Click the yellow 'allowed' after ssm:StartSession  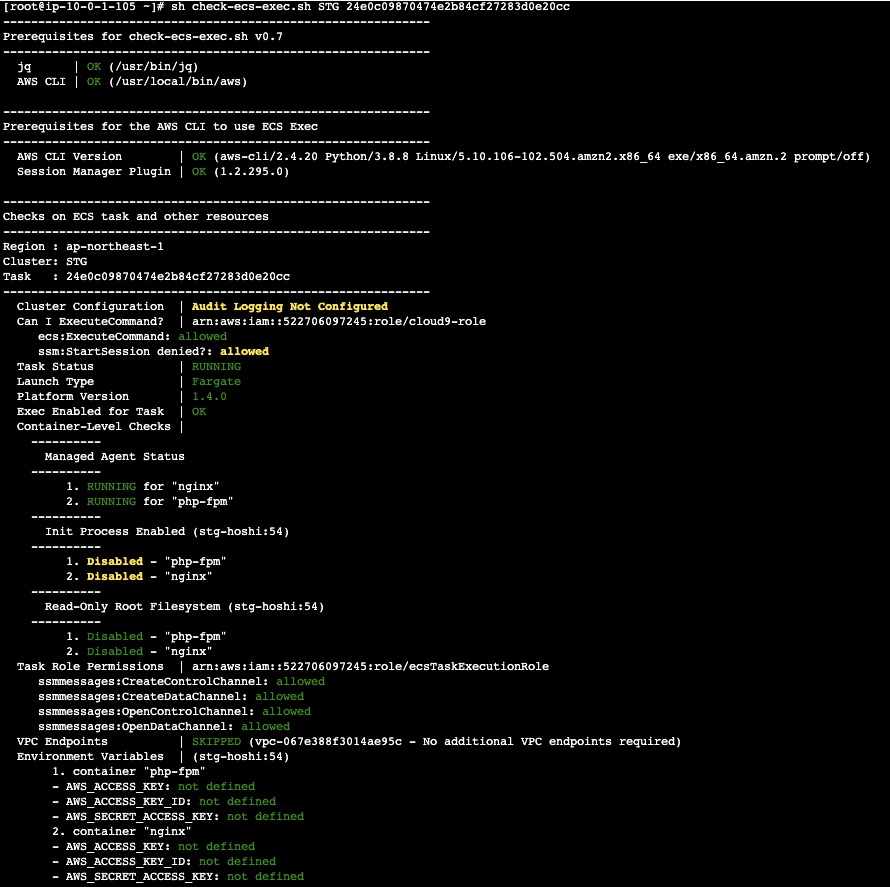244,351
